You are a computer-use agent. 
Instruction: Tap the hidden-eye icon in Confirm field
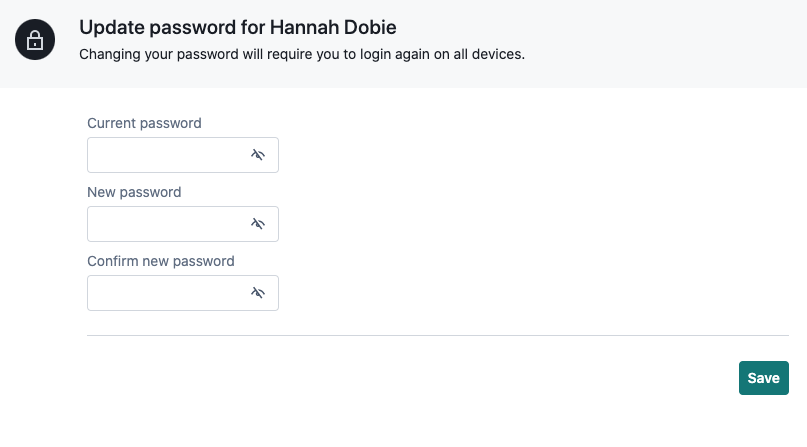tap(258, 293)
